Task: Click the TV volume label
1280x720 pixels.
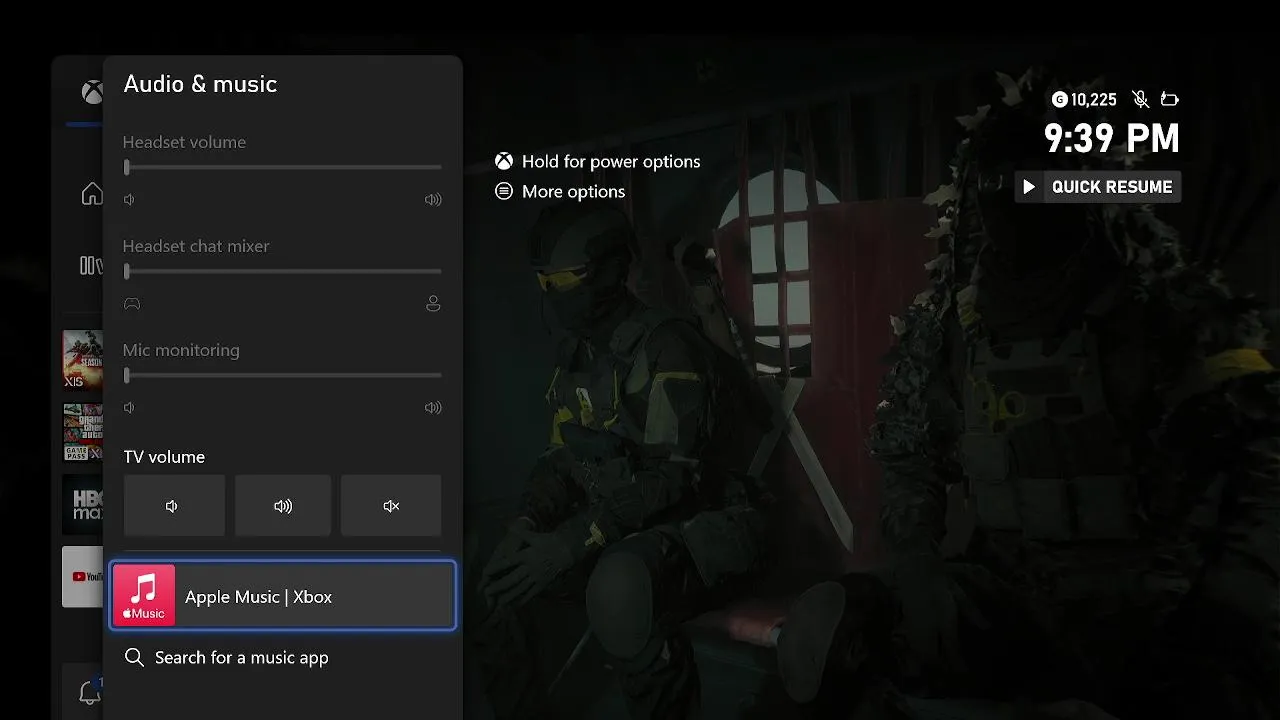Action: click(x=164, y=457)
